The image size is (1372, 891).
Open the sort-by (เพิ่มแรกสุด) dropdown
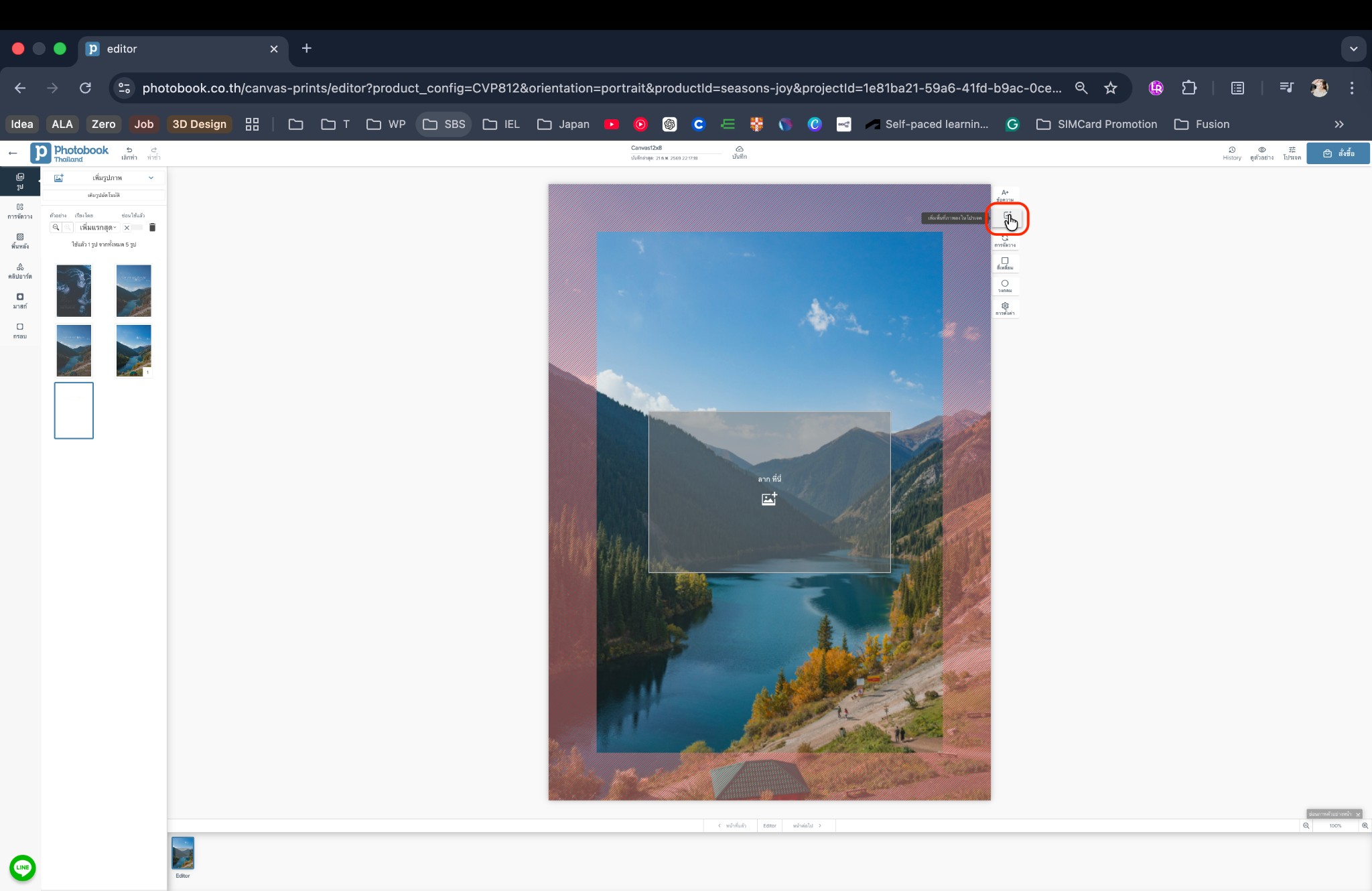coord(98,228)
